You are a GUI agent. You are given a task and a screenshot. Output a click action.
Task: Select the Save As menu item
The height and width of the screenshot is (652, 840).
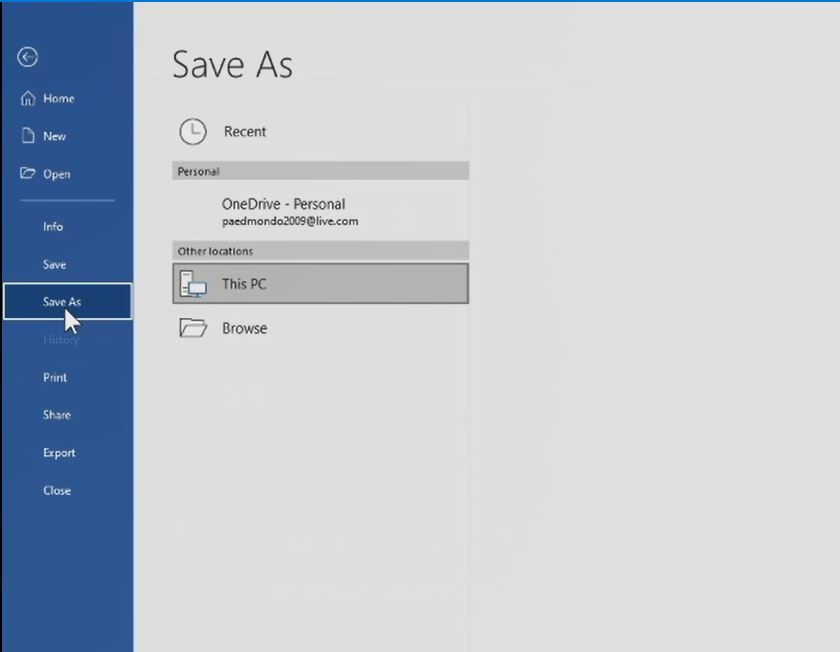point(62,302)
